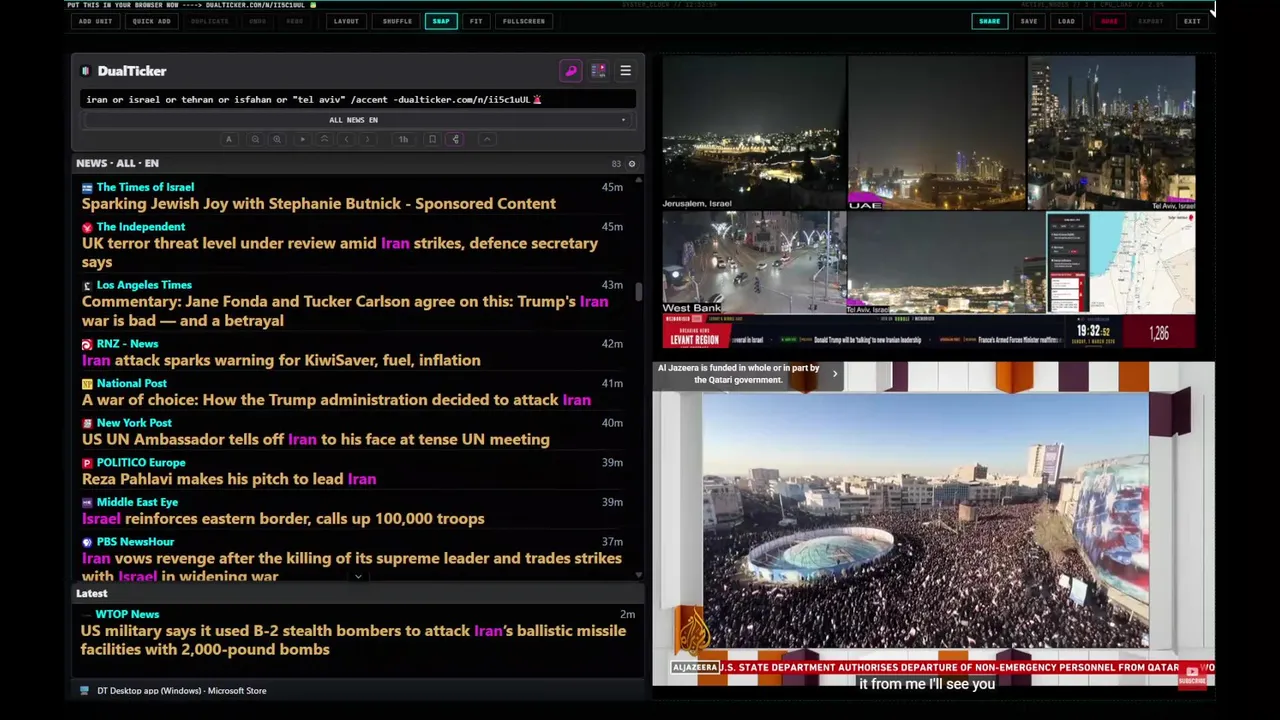The height and width of the screenshot is (720, 1280).
Task: Click the SHUFFLE toolbar item
Action: point(397,21)
